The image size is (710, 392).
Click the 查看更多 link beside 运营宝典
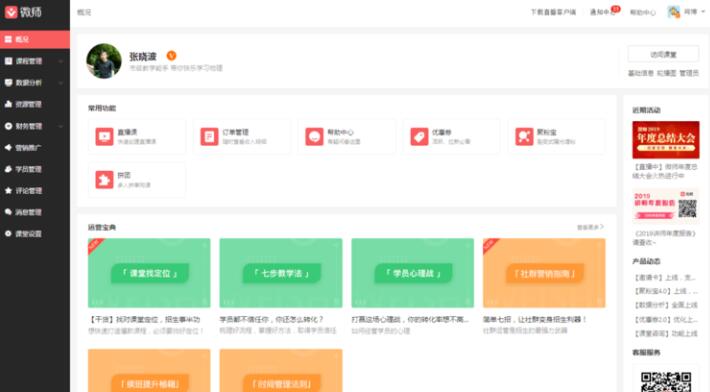[x=590, y=227]
